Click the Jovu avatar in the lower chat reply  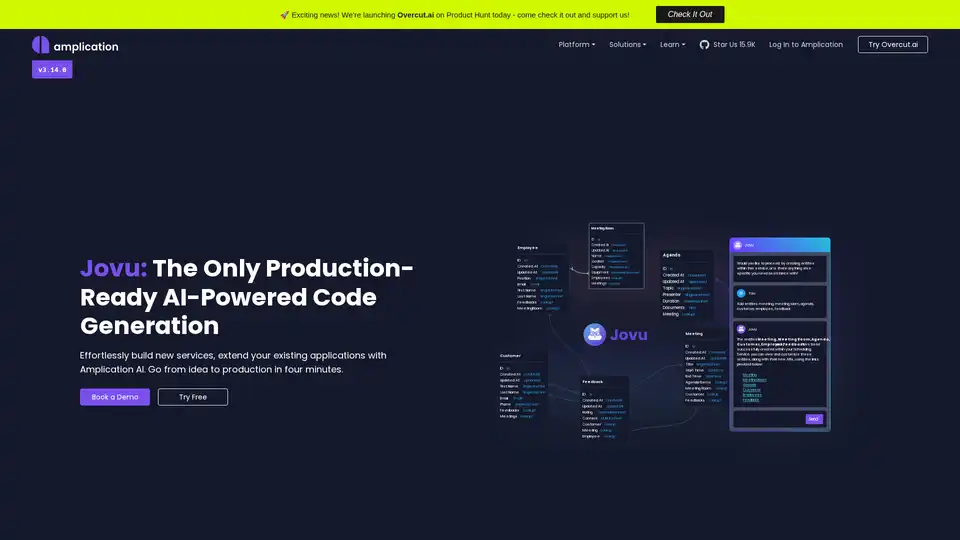(741, 328)
